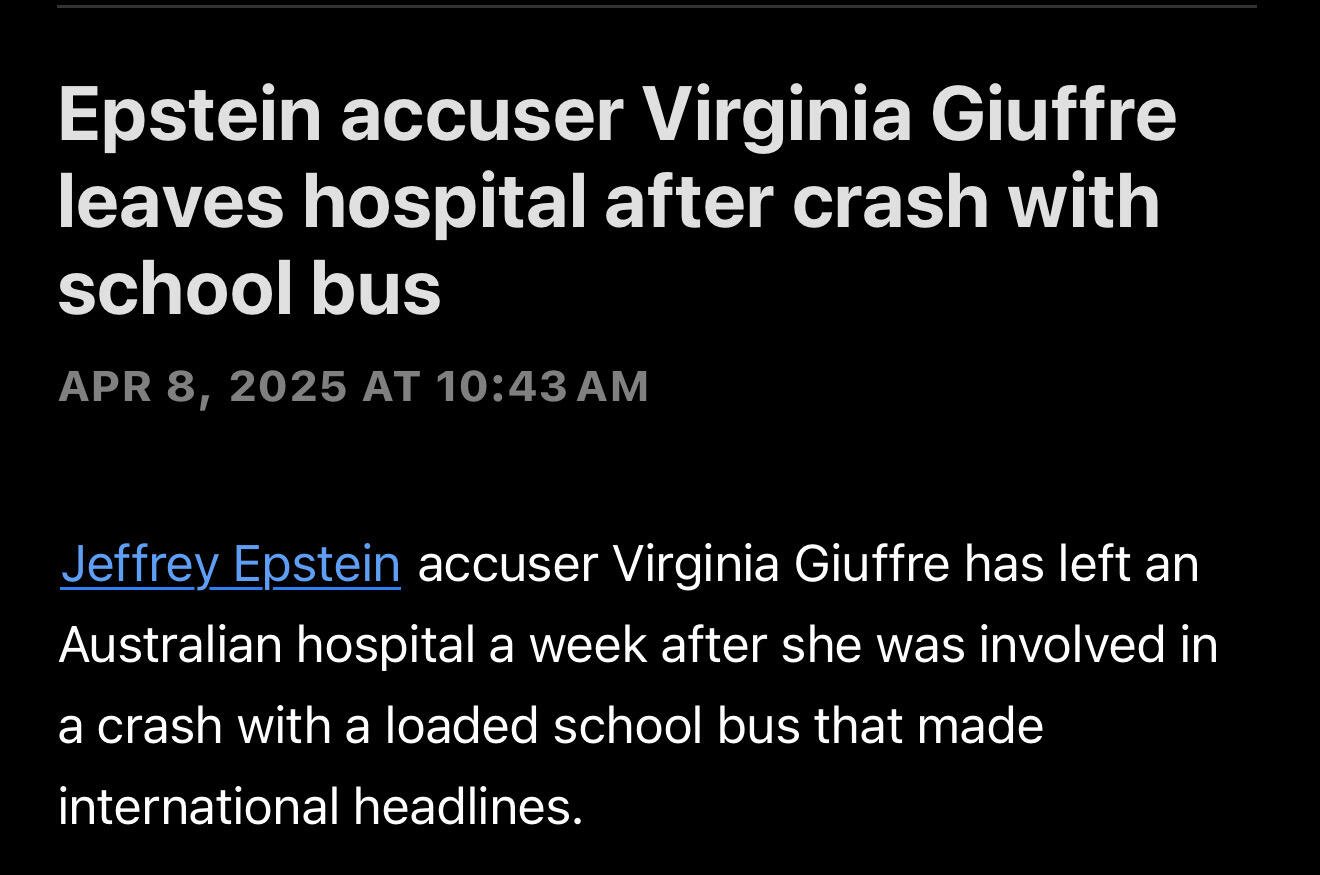Click 'that made' in the paragraph
This screenshot has height=875, width=1320.
(929, 725)
